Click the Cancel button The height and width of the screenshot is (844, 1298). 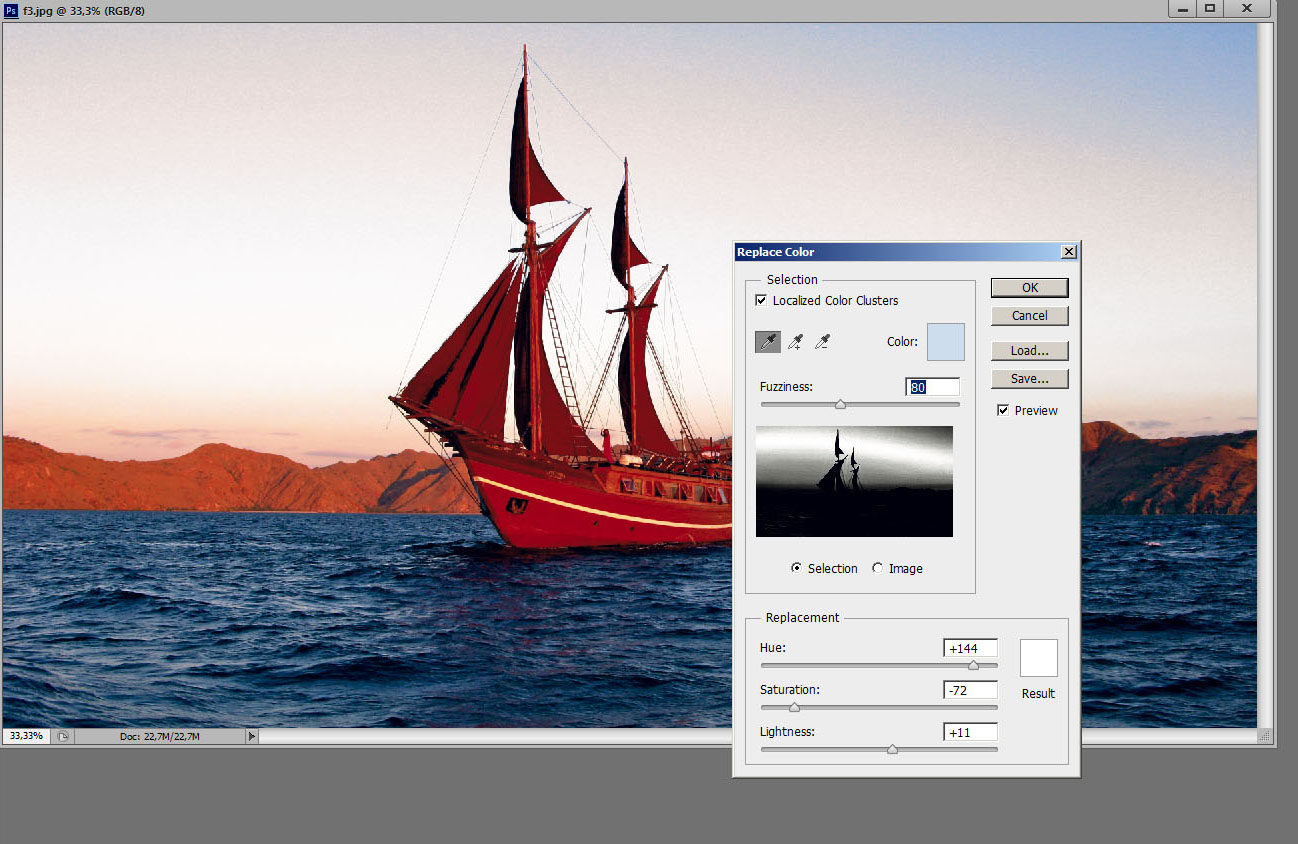tap(1030, 316)
